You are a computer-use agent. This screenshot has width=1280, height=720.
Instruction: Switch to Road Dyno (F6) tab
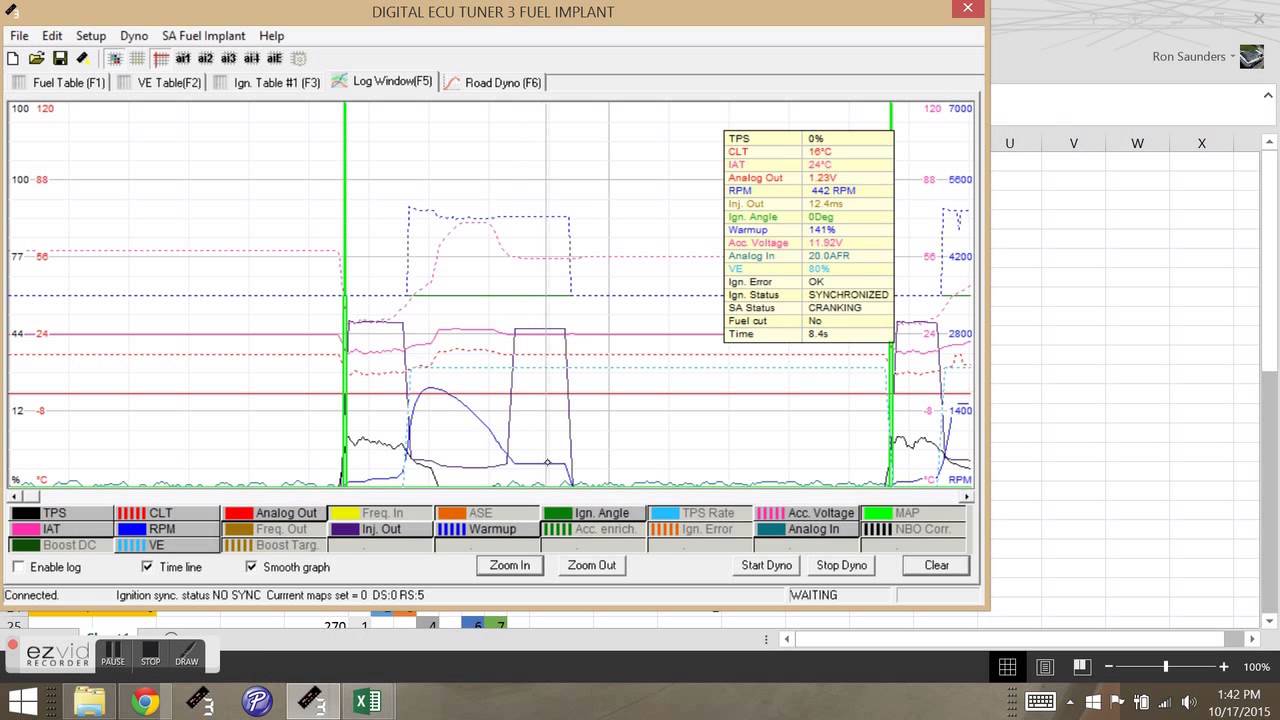point(493,83)
